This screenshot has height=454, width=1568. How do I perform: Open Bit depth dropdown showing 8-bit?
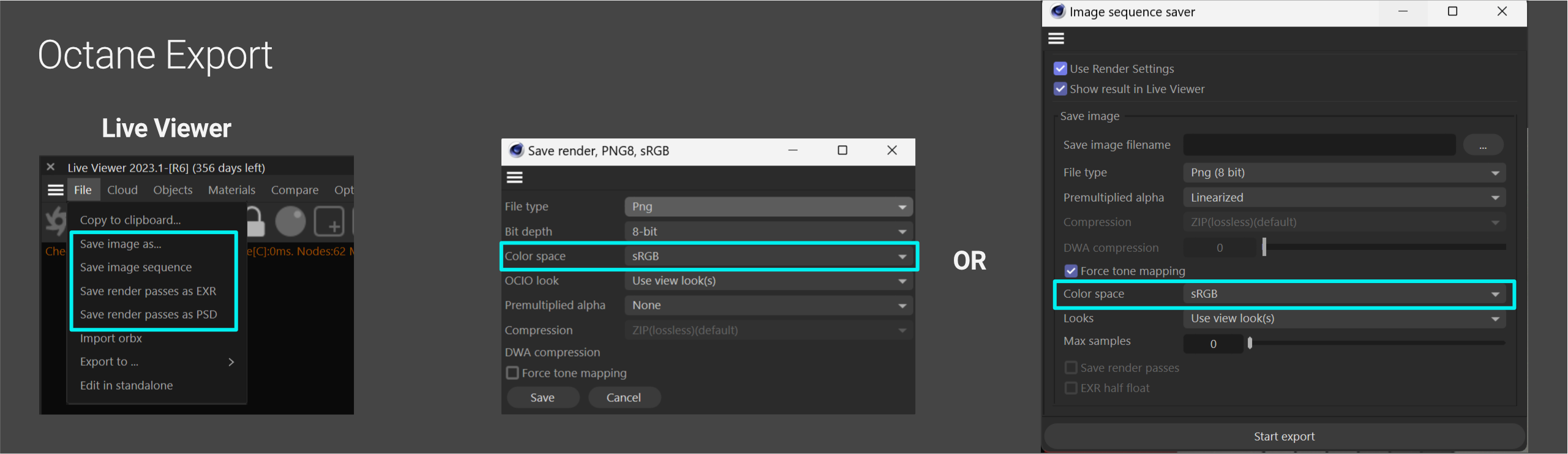(x=768, y=232)
